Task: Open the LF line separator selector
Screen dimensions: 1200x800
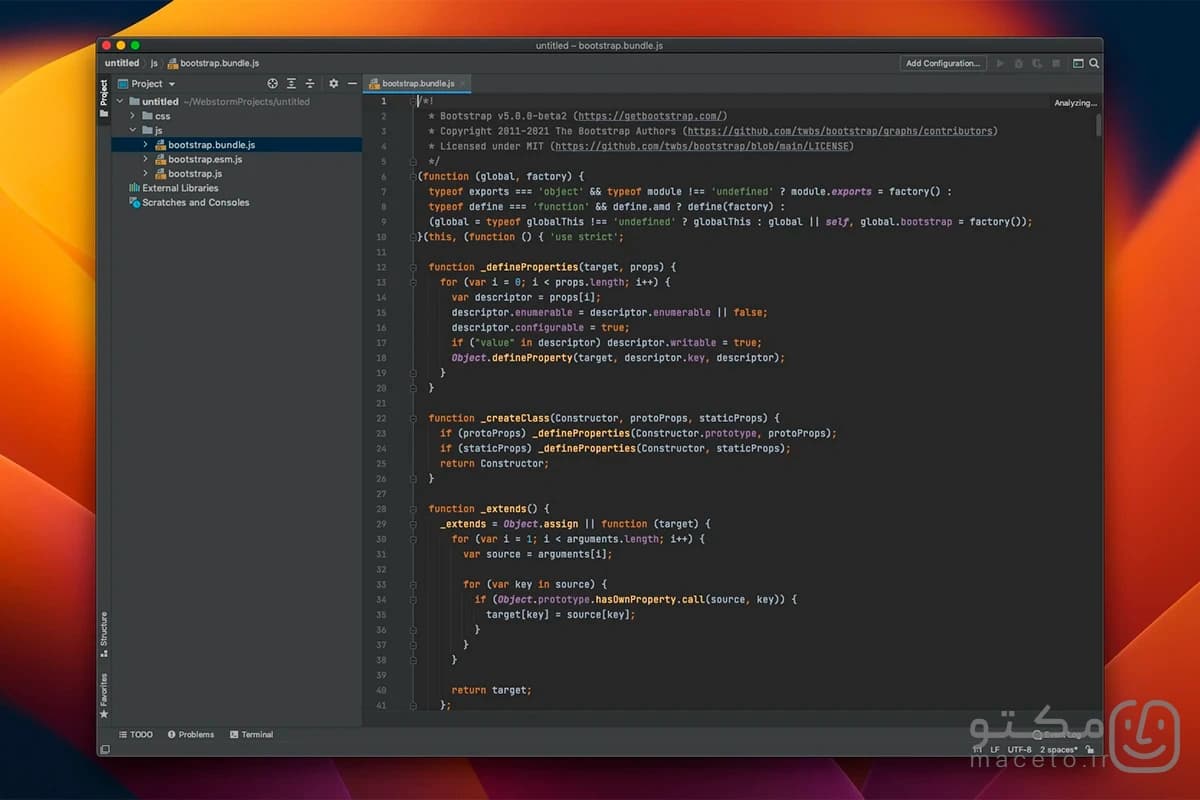Action: 995,749
